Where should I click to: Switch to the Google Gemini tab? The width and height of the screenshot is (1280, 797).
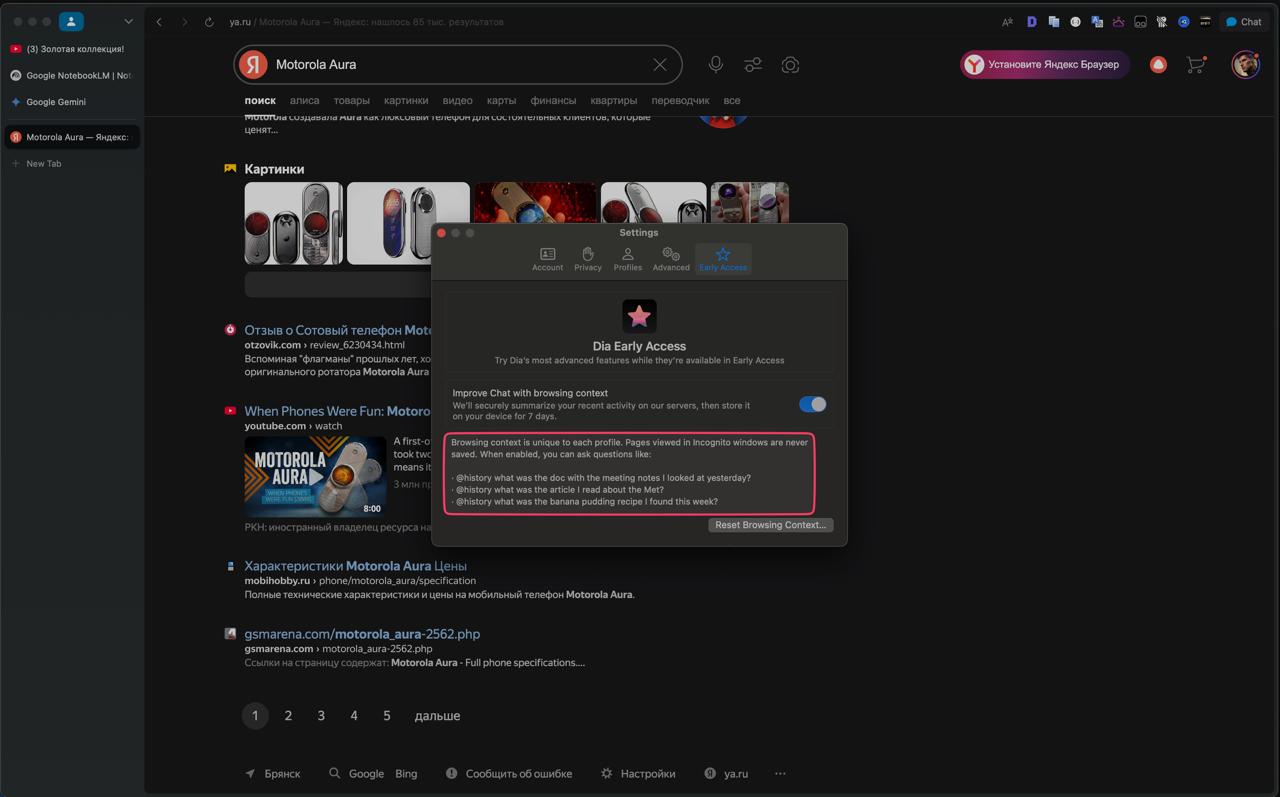72,102
